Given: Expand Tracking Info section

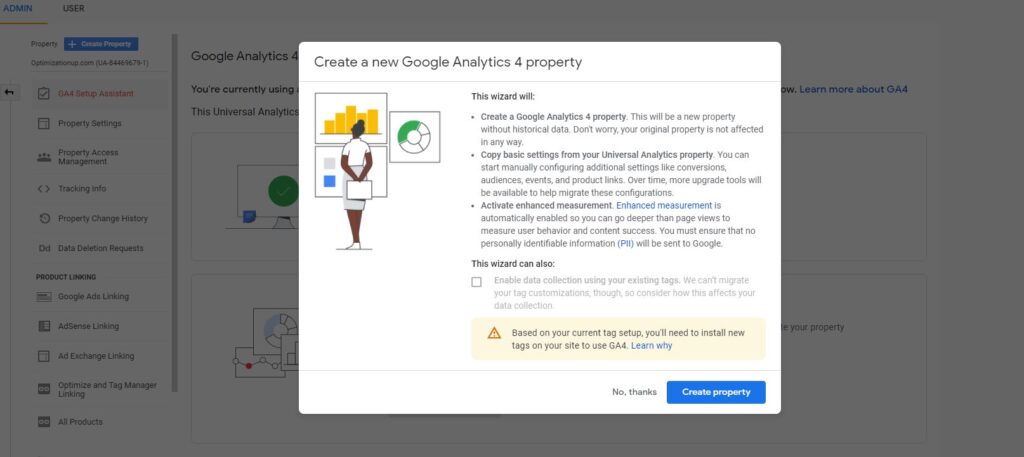Looking at the screenshot, I should click(82, 189).
